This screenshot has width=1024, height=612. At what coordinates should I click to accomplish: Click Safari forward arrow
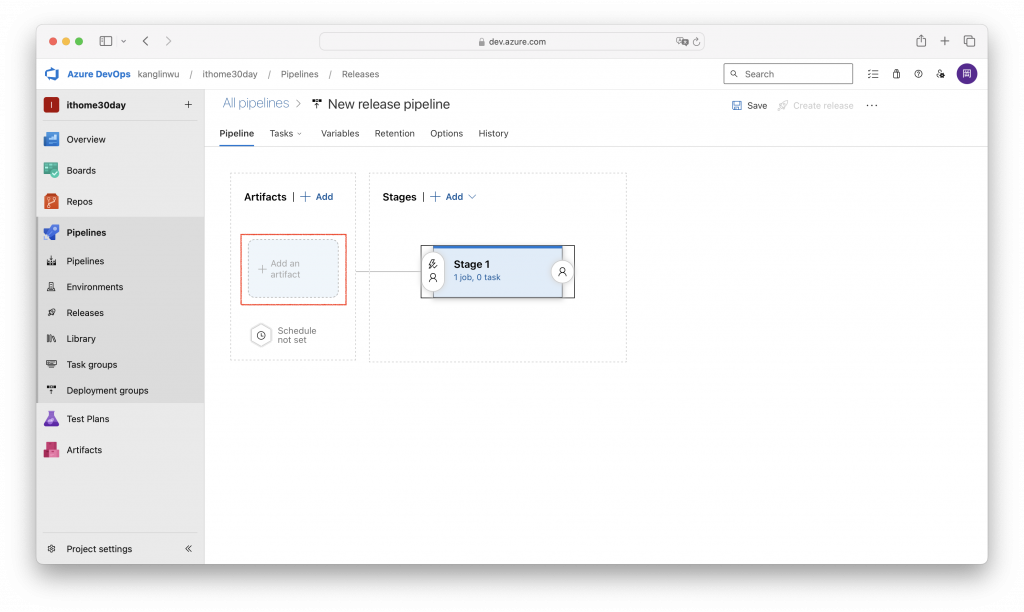(168, 41)
